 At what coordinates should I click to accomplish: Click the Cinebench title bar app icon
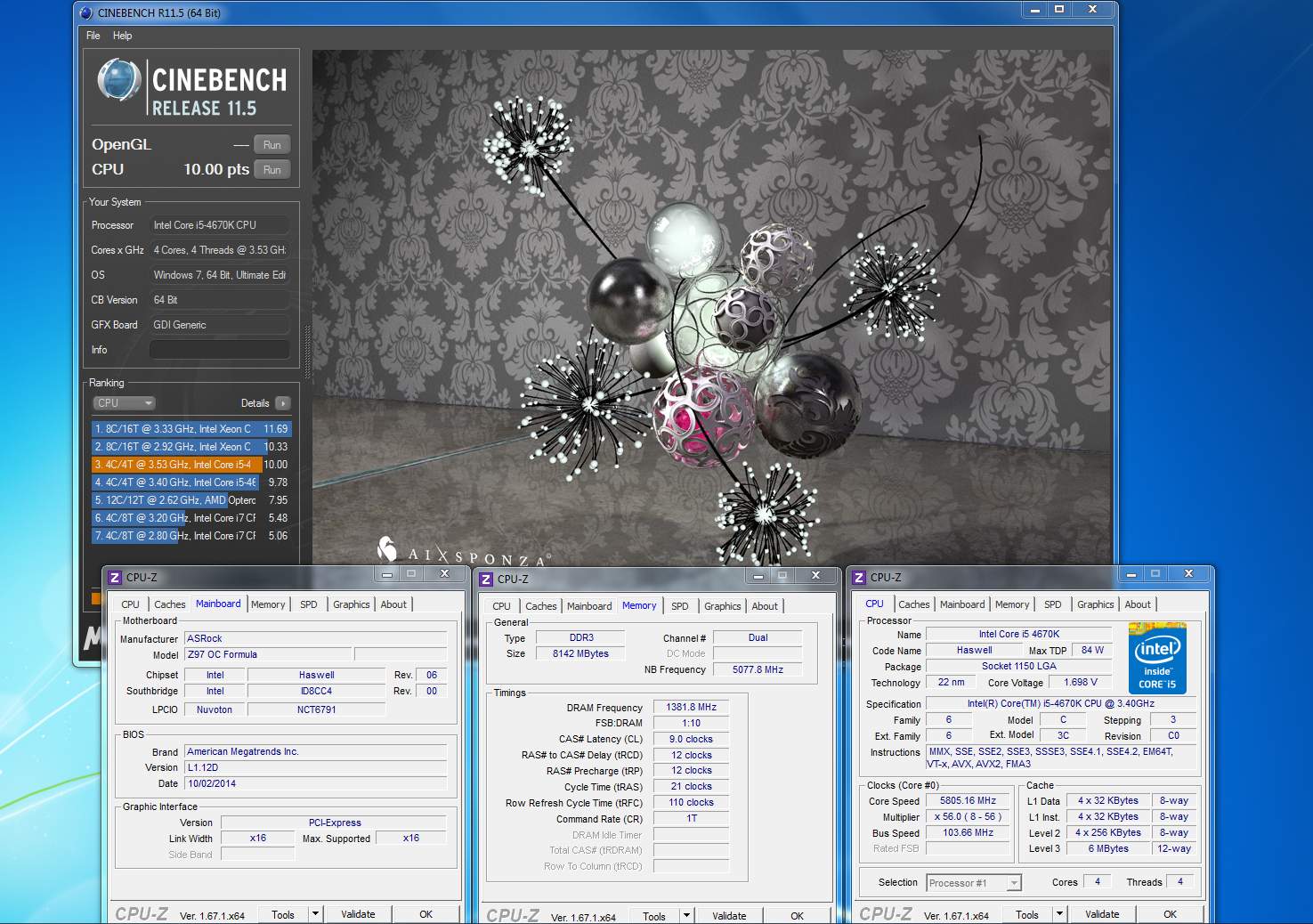86,12
